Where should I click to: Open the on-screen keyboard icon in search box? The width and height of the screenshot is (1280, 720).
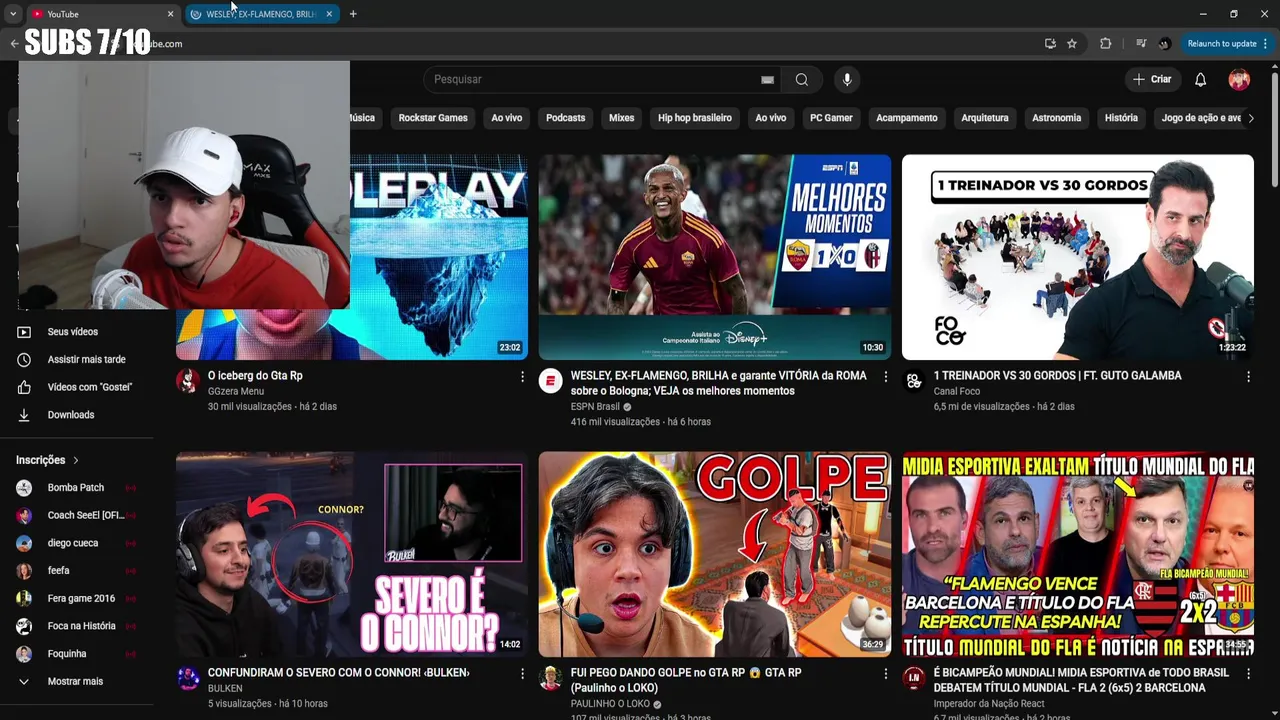click(x=767, y=80)
